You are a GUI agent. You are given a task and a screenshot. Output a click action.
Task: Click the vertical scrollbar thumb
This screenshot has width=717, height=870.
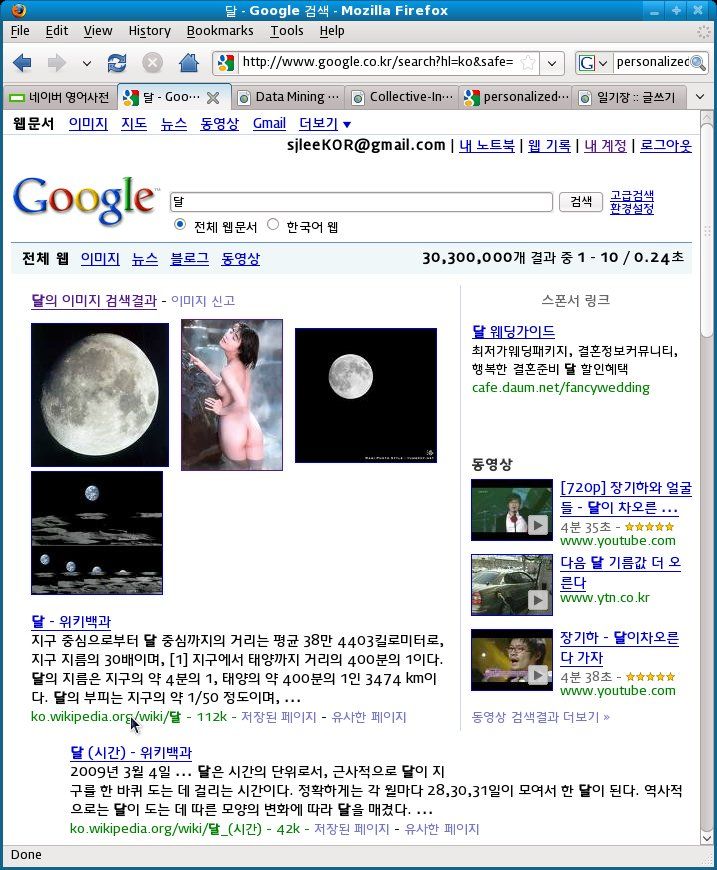click(706, 230)
